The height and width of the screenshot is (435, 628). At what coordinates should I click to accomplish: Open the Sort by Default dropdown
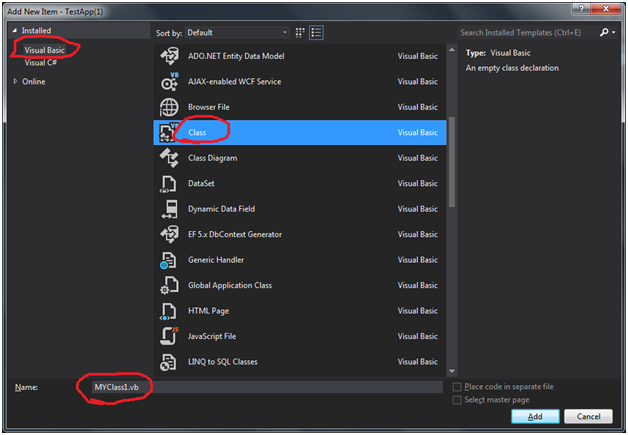237,32
